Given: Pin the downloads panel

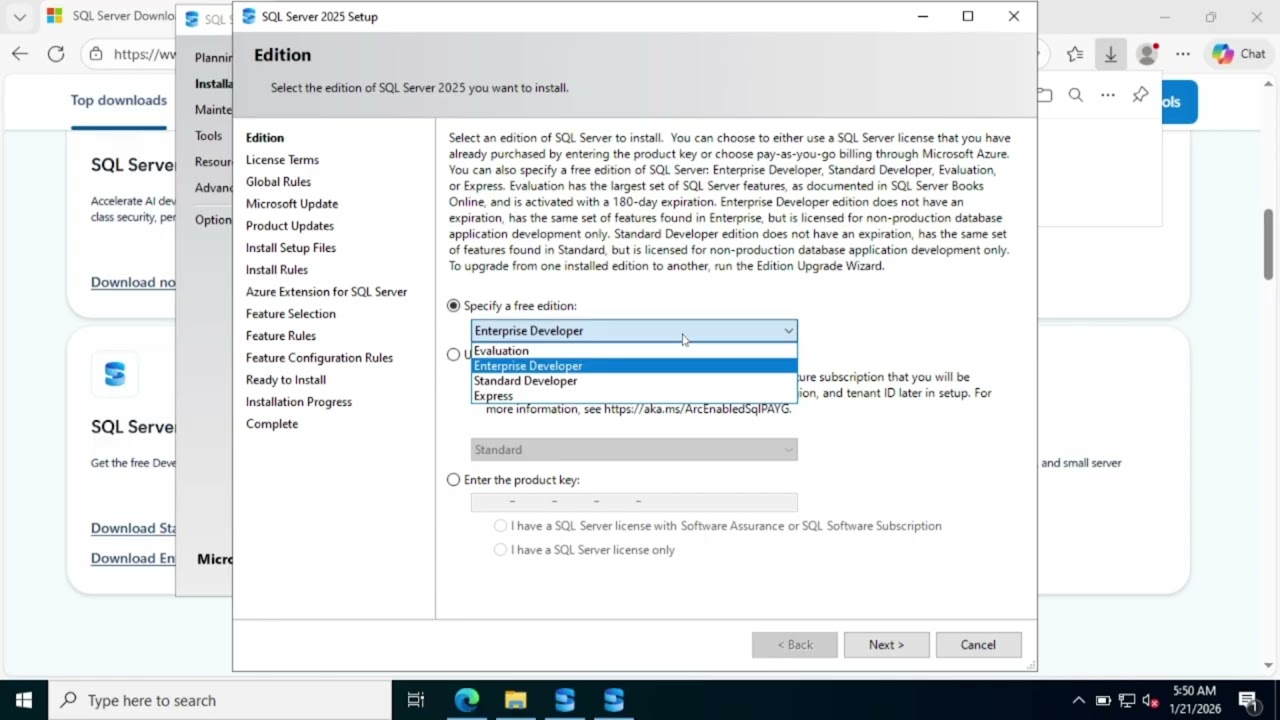Looking at the screenshot, I should pyautogui.click(x=1140, y=95).
